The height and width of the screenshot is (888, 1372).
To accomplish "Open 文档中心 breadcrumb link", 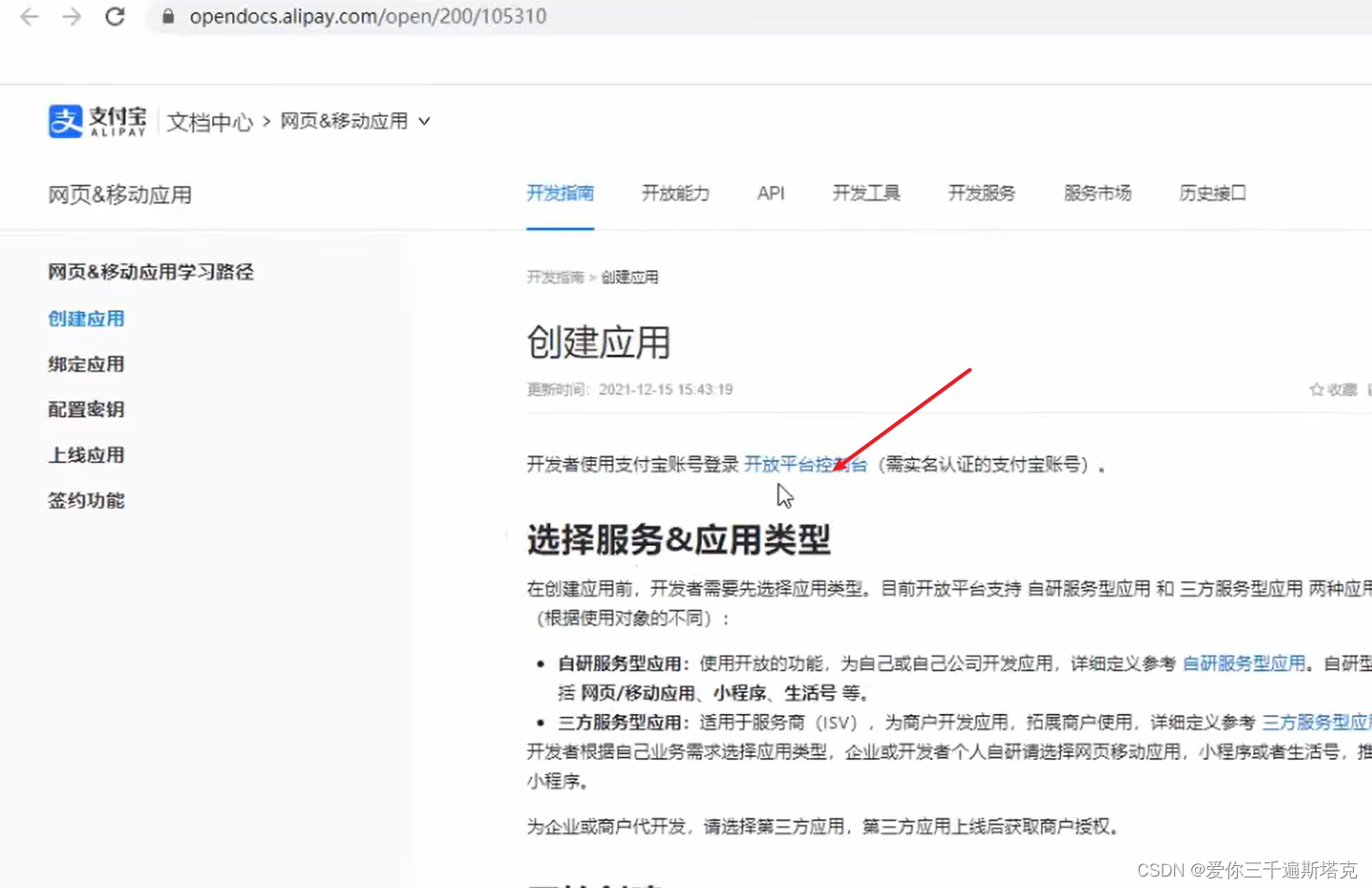I will (x=210, y=122).
